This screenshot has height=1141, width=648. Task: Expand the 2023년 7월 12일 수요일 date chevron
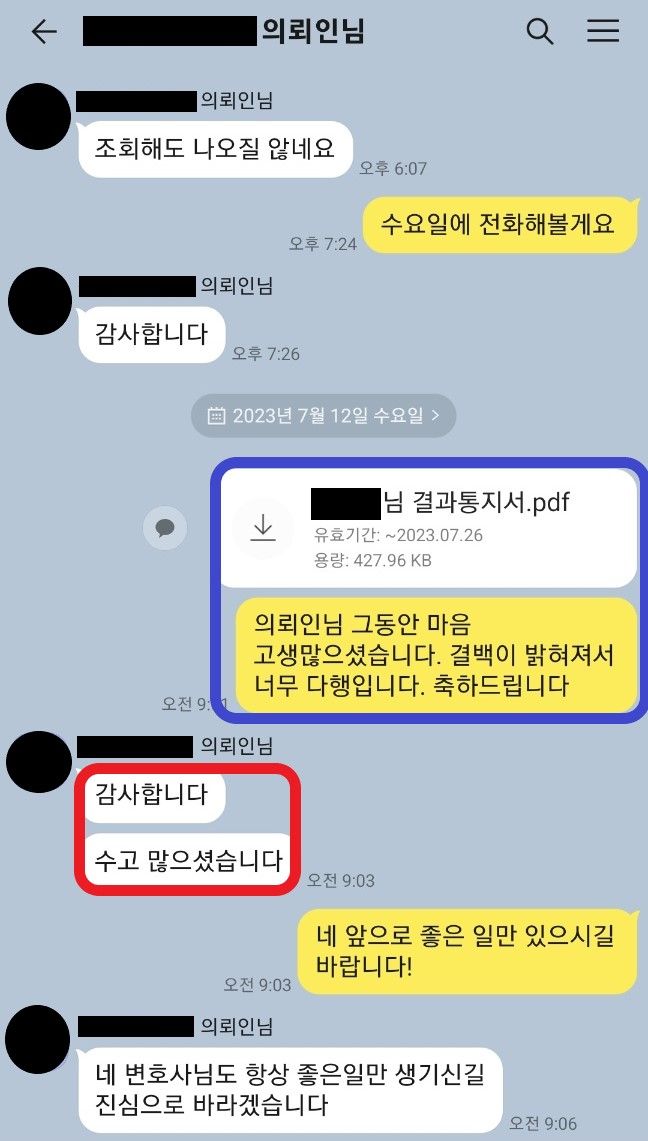tap(436, 416)
